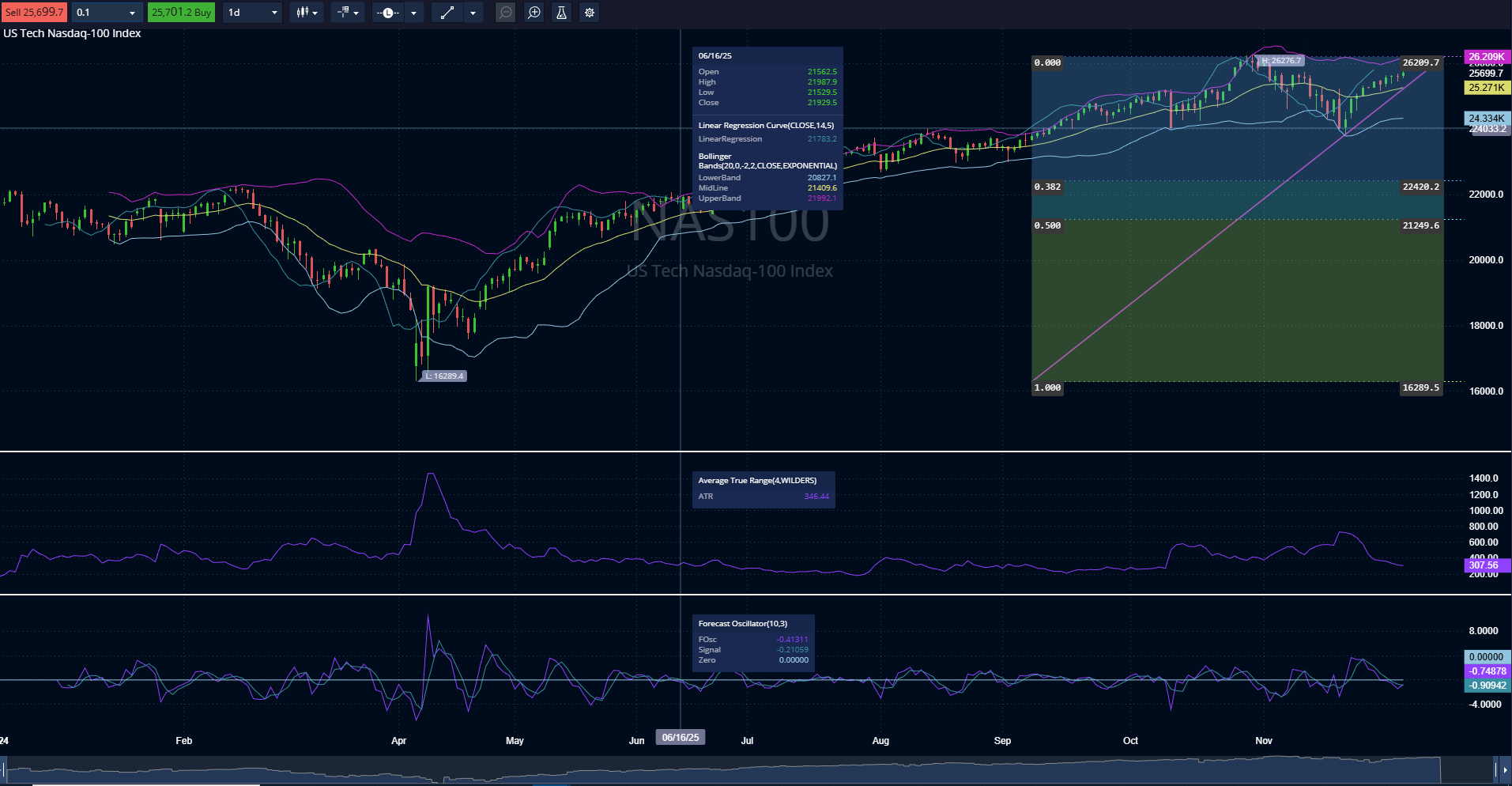Screen dimensions: 1512x786
Task: Click the time interval clock icon
Action: [386, 12]
